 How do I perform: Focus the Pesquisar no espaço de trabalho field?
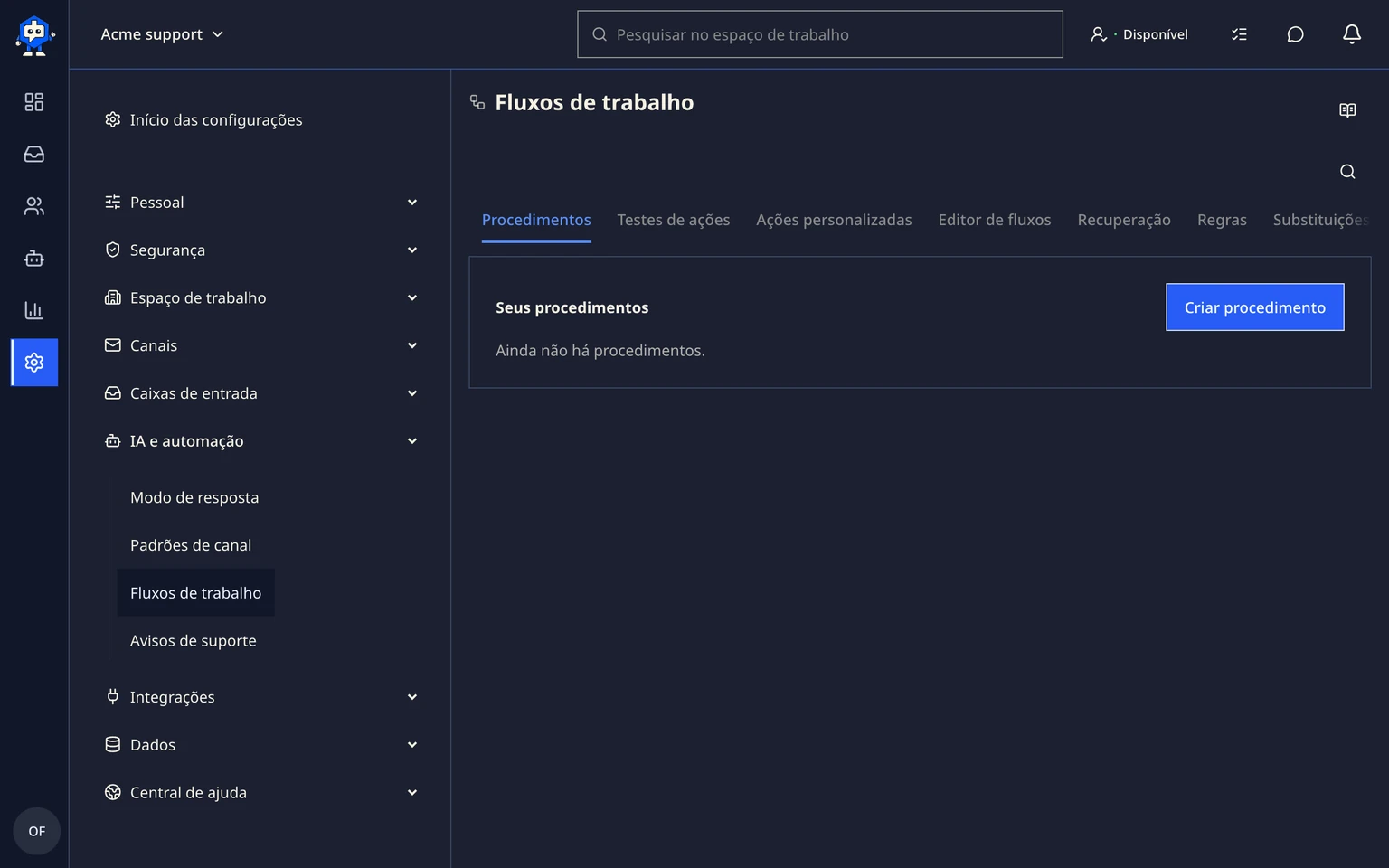click(x=820, y=34)
